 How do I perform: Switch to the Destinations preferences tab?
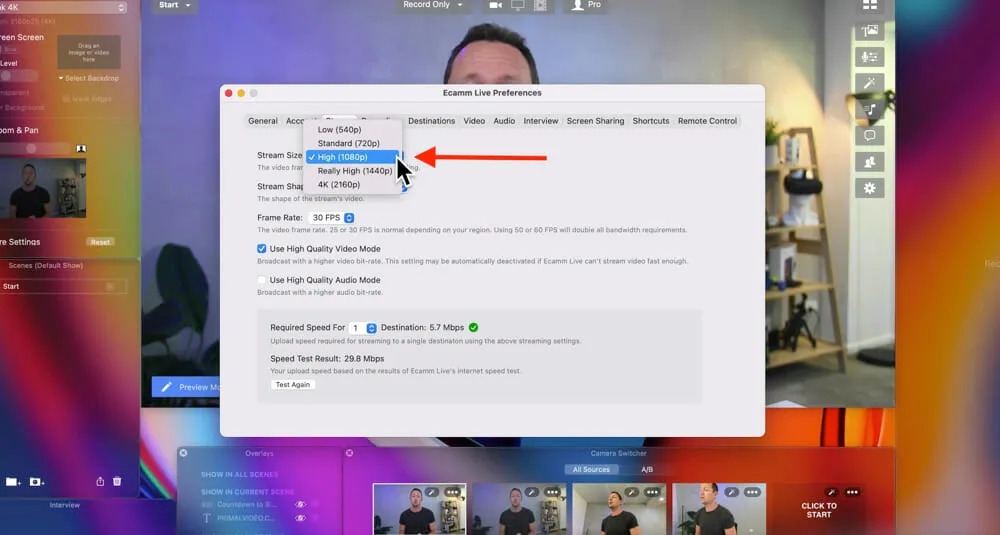(x=431, y=121)
